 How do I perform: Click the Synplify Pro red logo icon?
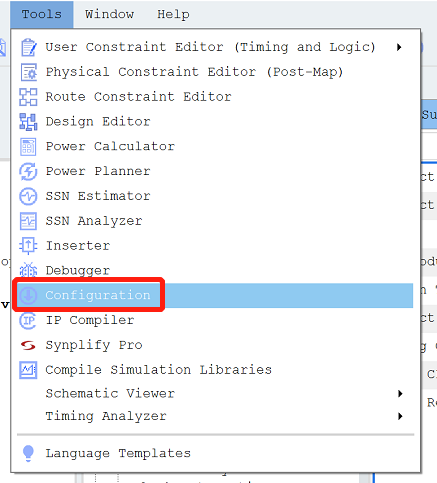(x=28, y=345)
